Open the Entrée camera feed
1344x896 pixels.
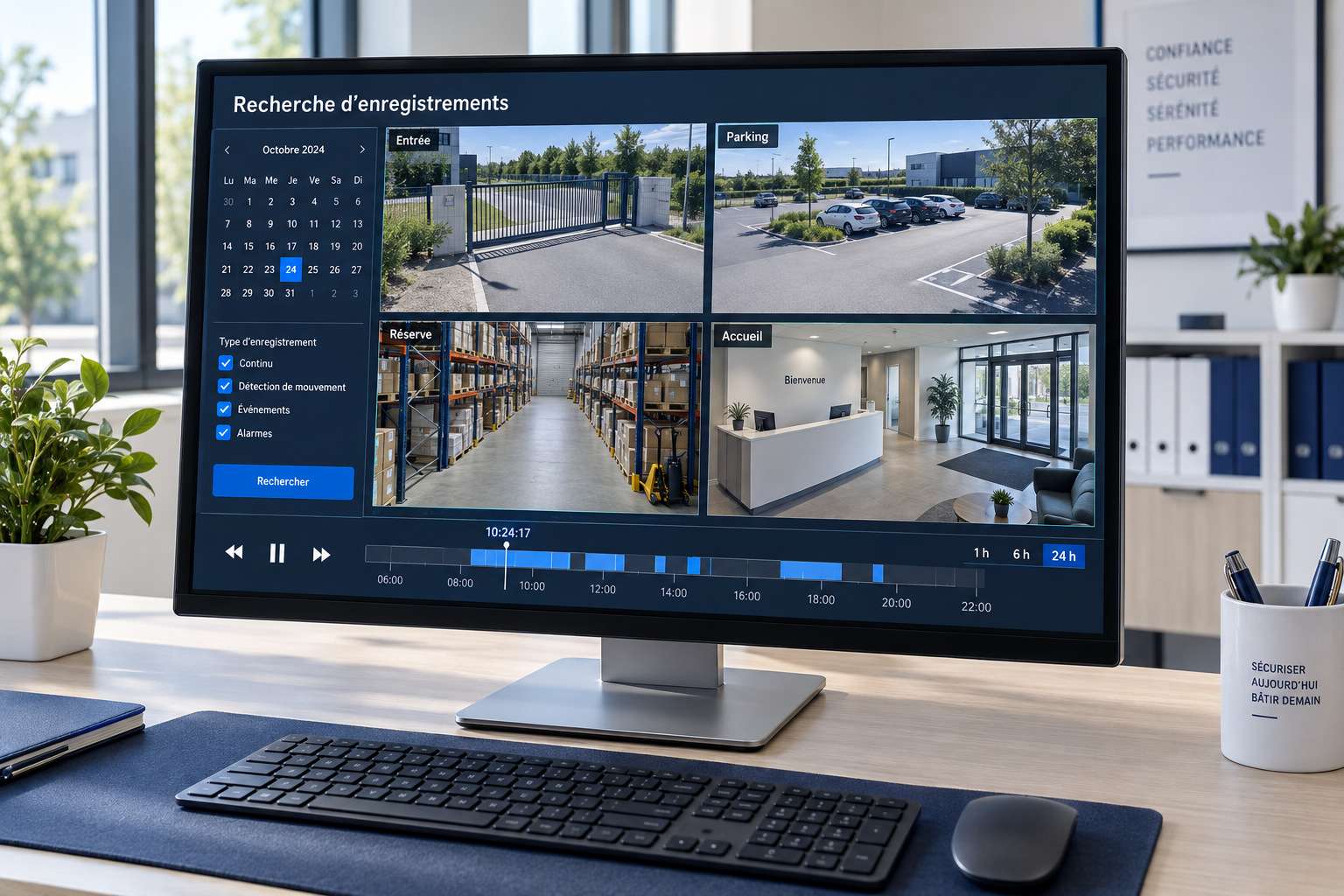tap(543, 219)
